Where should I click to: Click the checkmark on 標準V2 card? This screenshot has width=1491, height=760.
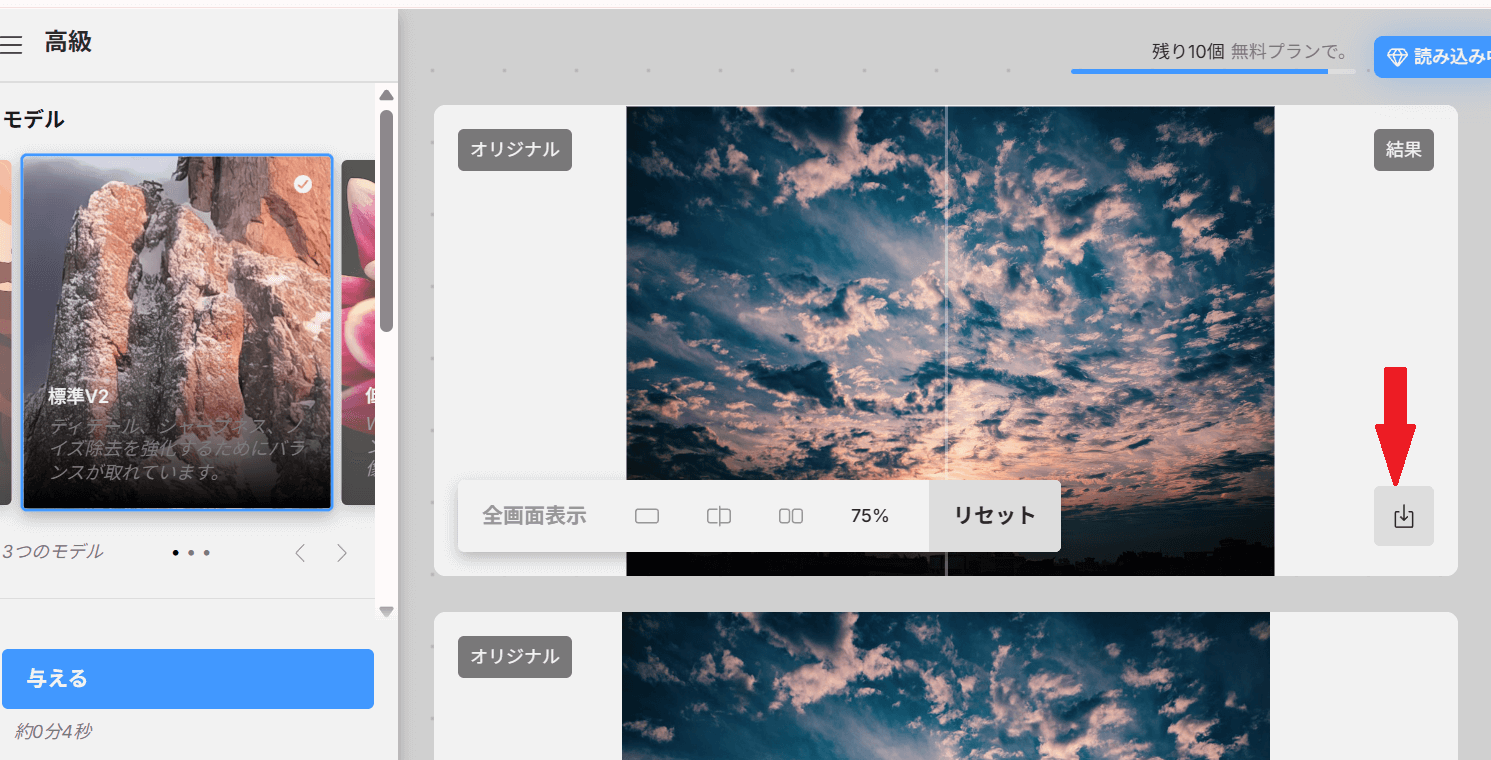point(303,184)
